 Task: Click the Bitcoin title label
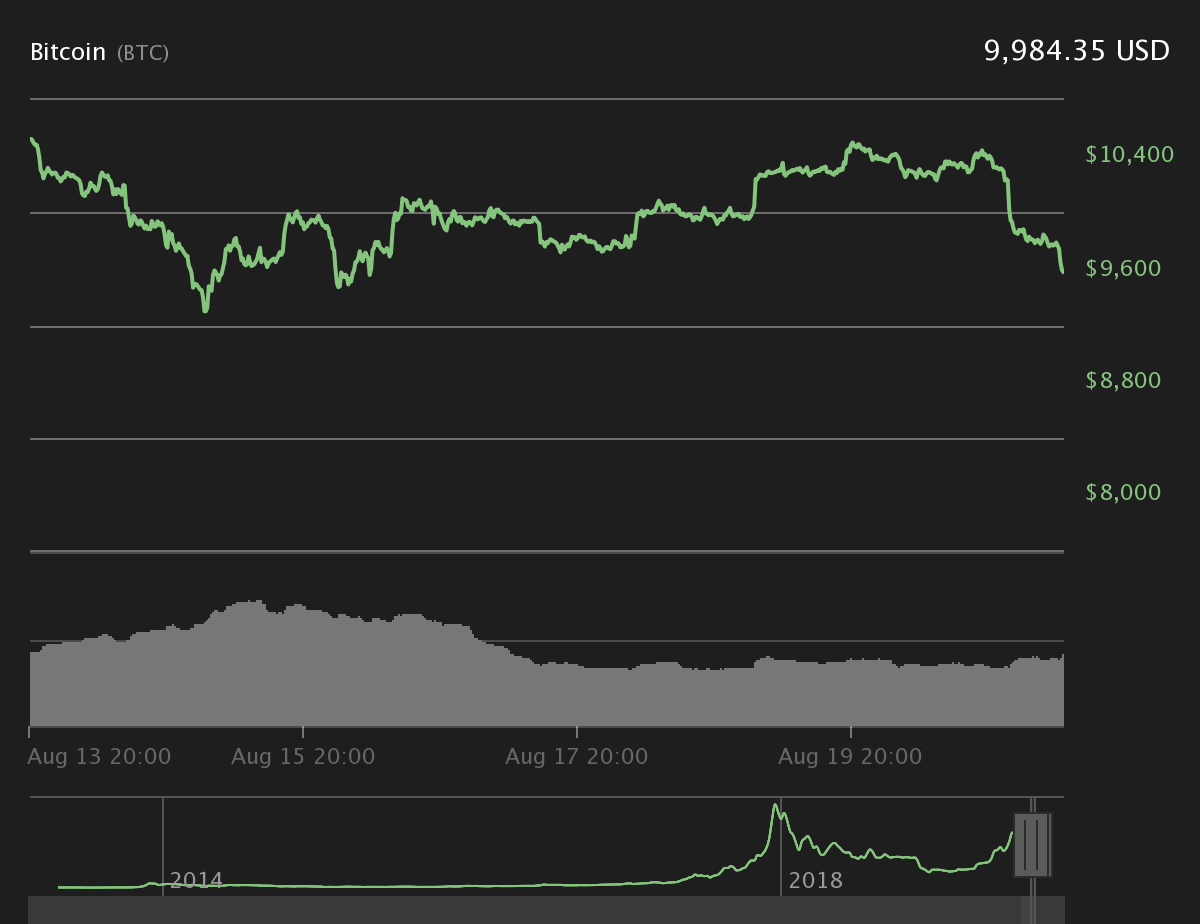67,52
